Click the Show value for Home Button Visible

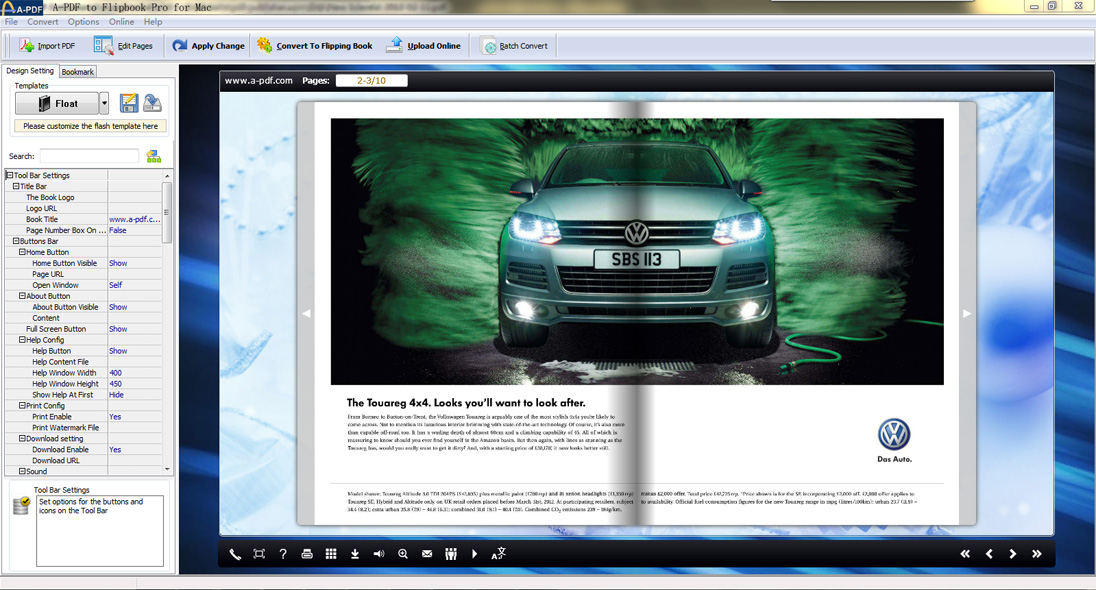pyautogui.click(x=118, y=263)
